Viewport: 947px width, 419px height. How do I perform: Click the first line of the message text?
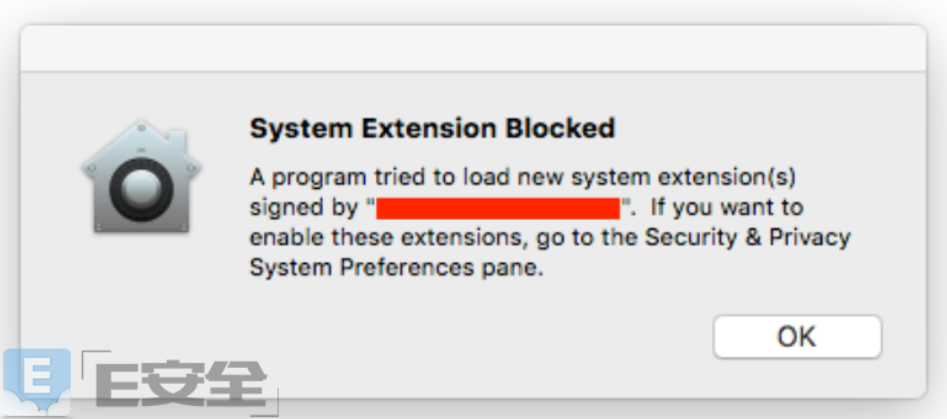pos(523,179)
